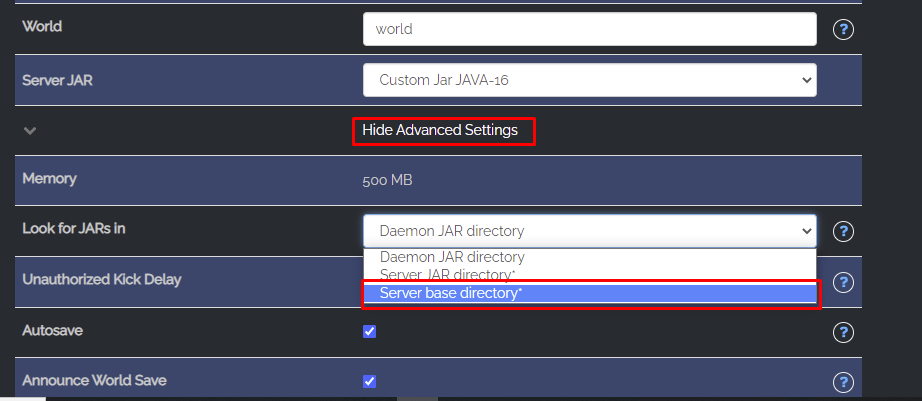The width and height of the screenshot is (922, 401).
Task: Click the Look for JARs in label
Action: pos(74,229)
